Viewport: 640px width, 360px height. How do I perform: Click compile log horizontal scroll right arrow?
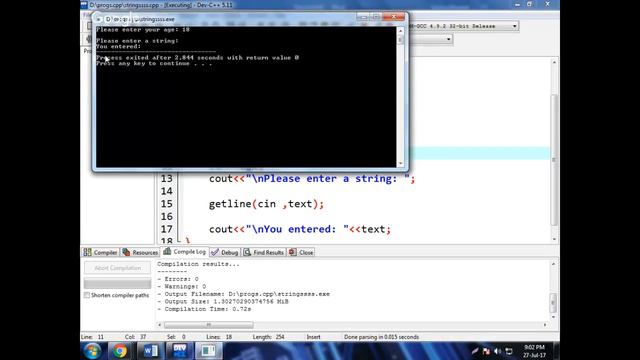click(545, 325)
